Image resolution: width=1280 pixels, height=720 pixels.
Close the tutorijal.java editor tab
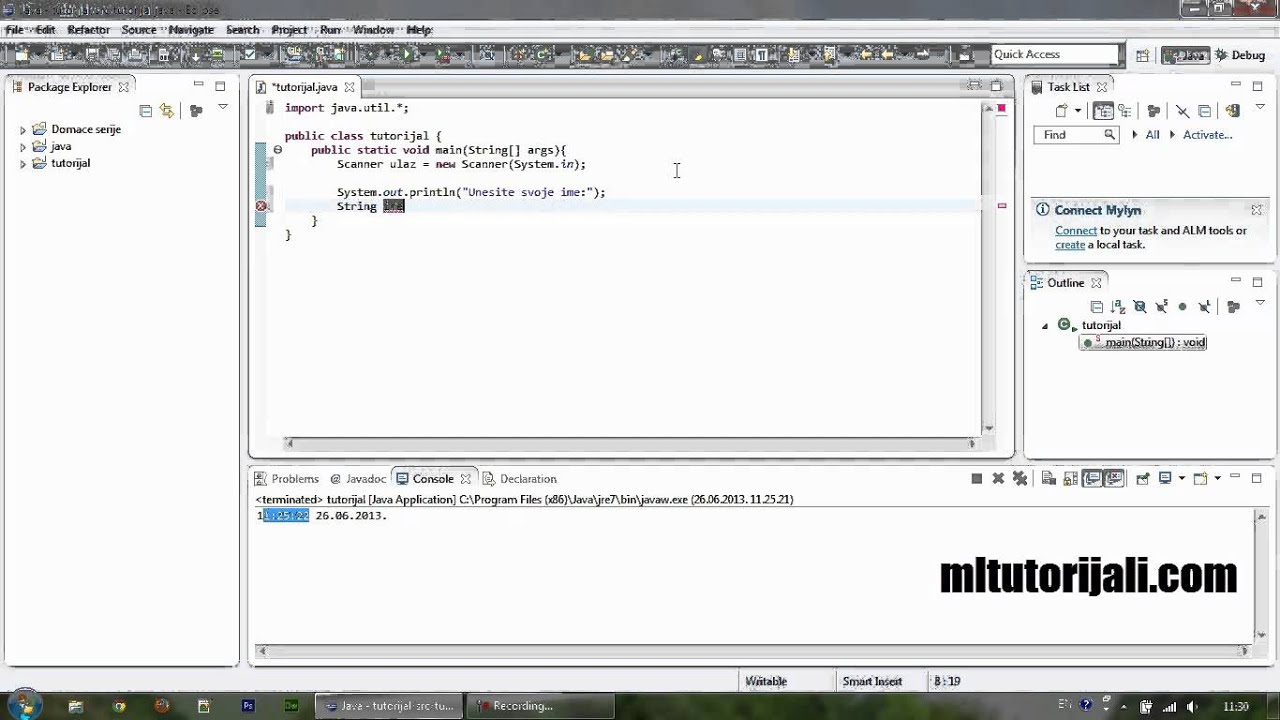(x=350, y=87)
